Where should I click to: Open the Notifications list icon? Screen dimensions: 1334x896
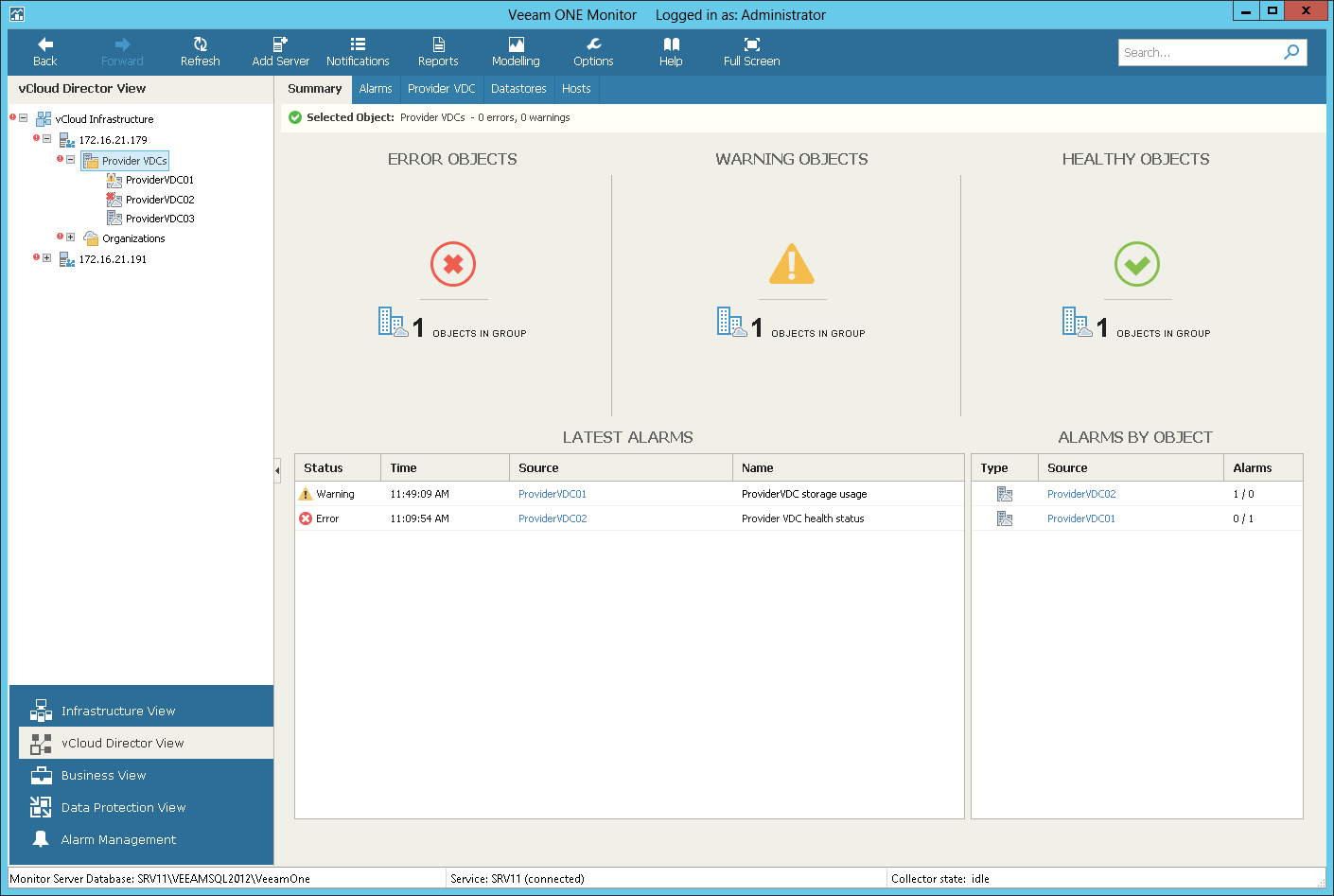[x=358, y=44]
